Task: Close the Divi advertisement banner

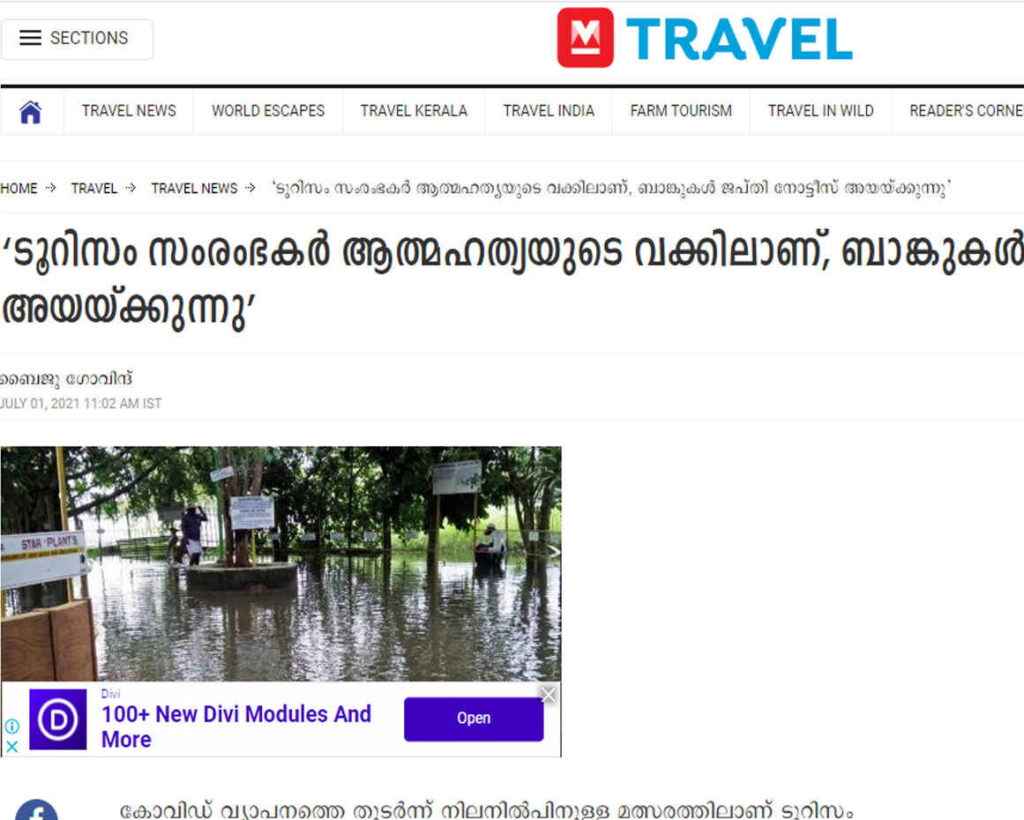Action: 549,695
